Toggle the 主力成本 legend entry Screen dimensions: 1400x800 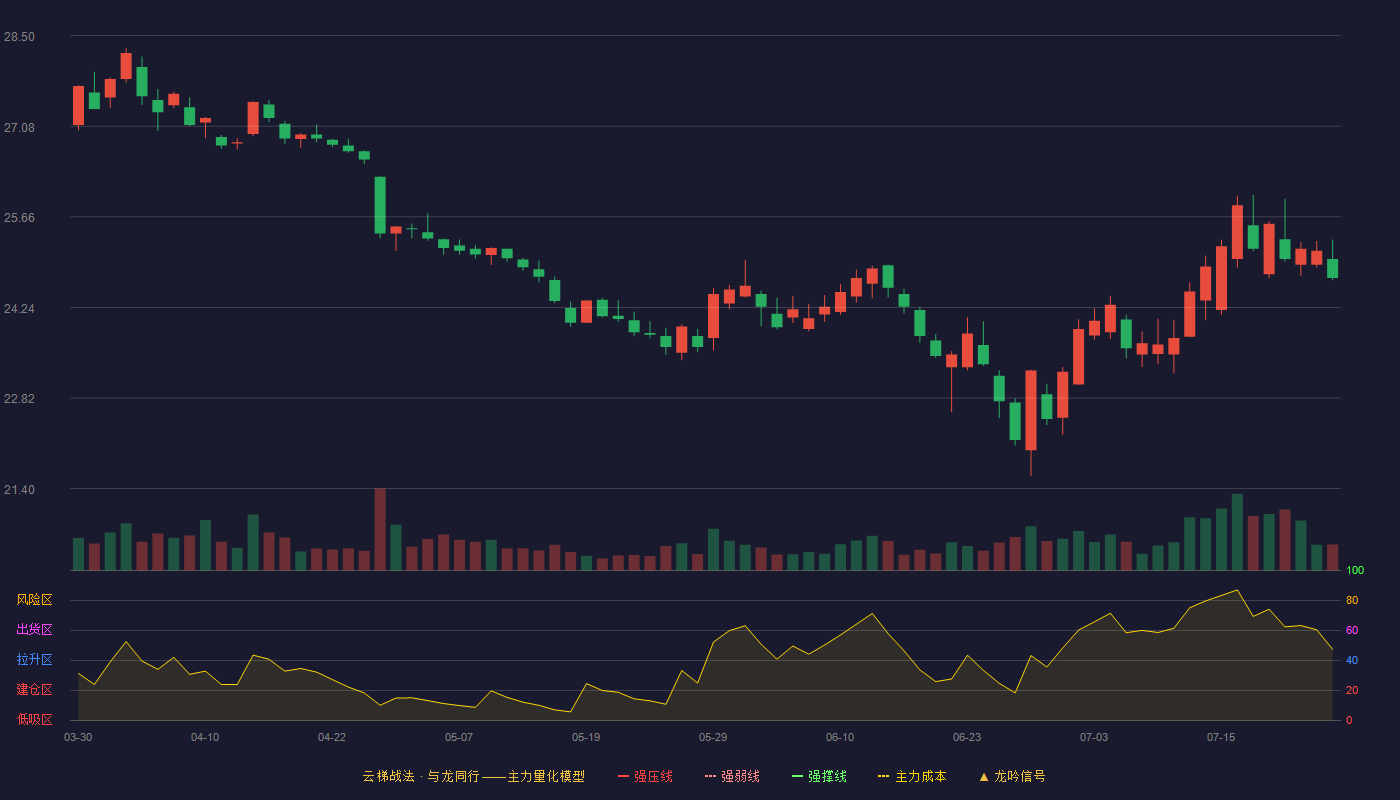coord(912,776)
